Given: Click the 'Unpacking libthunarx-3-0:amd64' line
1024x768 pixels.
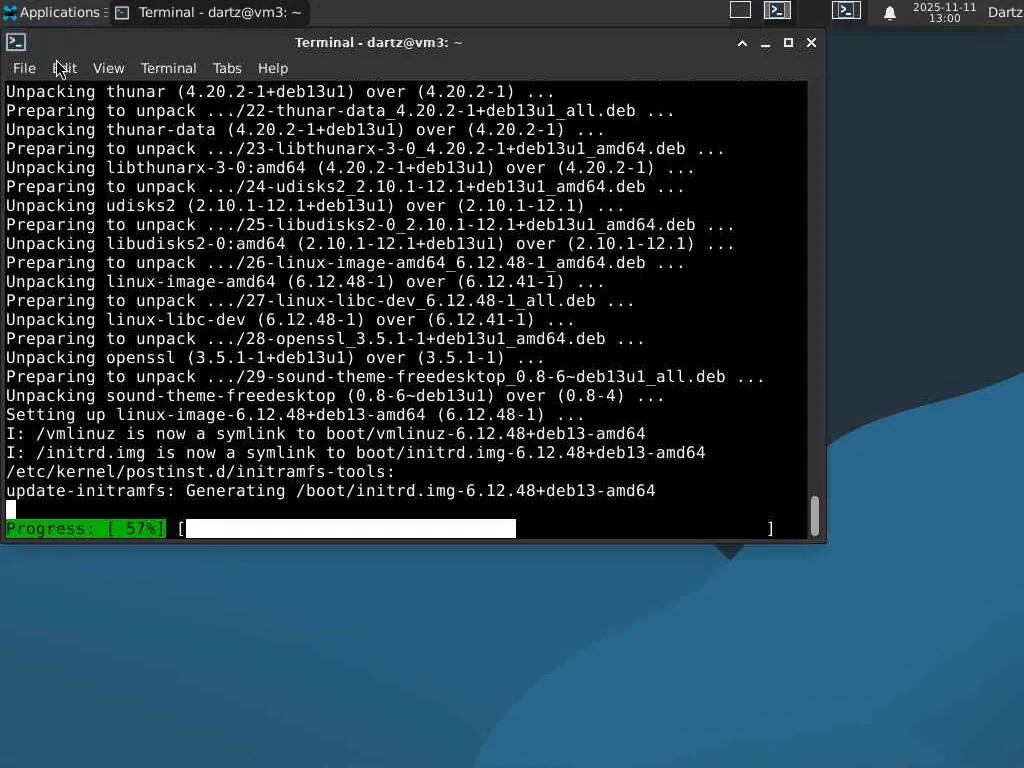Looking at the screenshot, I should 350,167.
